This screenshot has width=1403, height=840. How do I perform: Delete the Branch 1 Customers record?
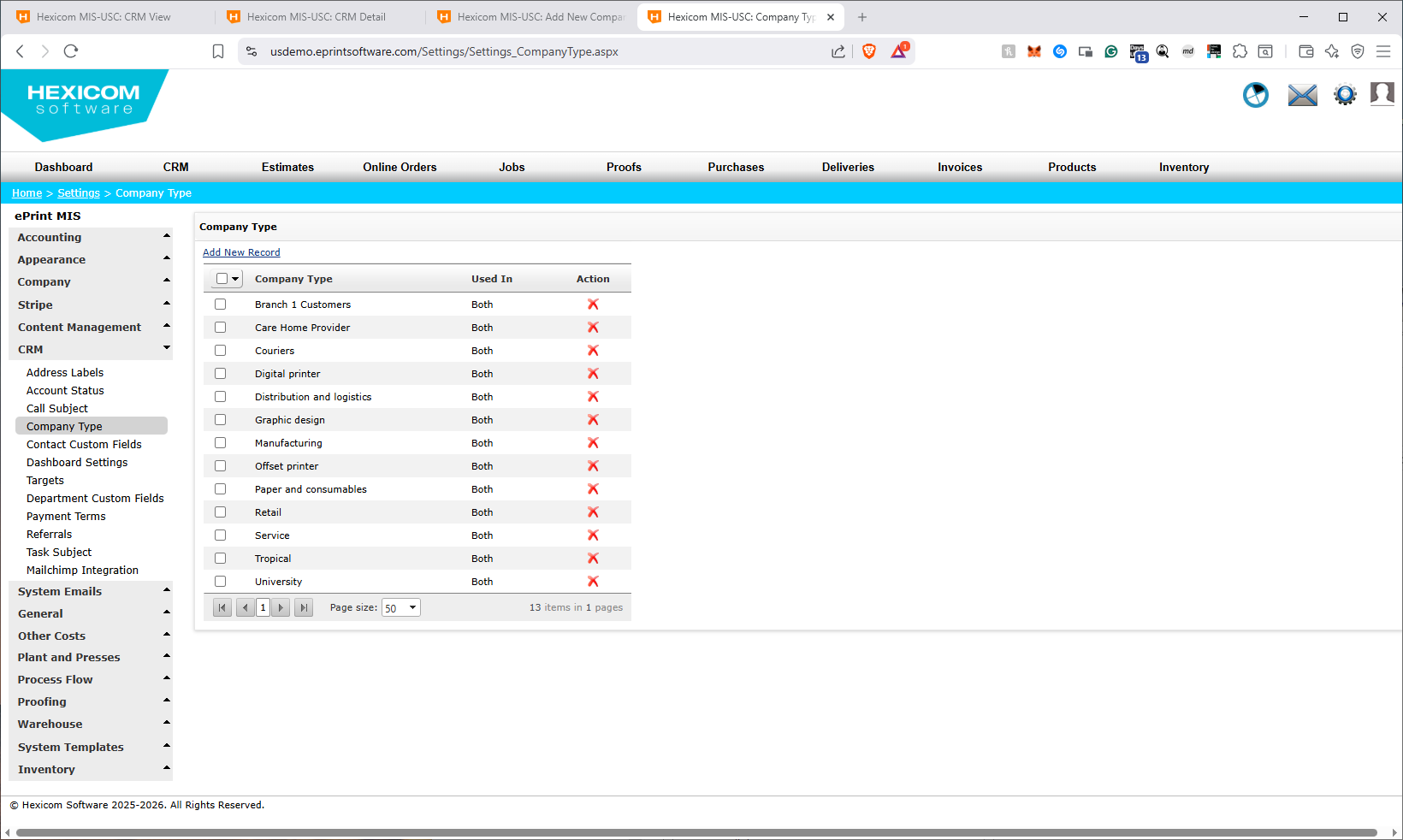click(x=593, y=305)
